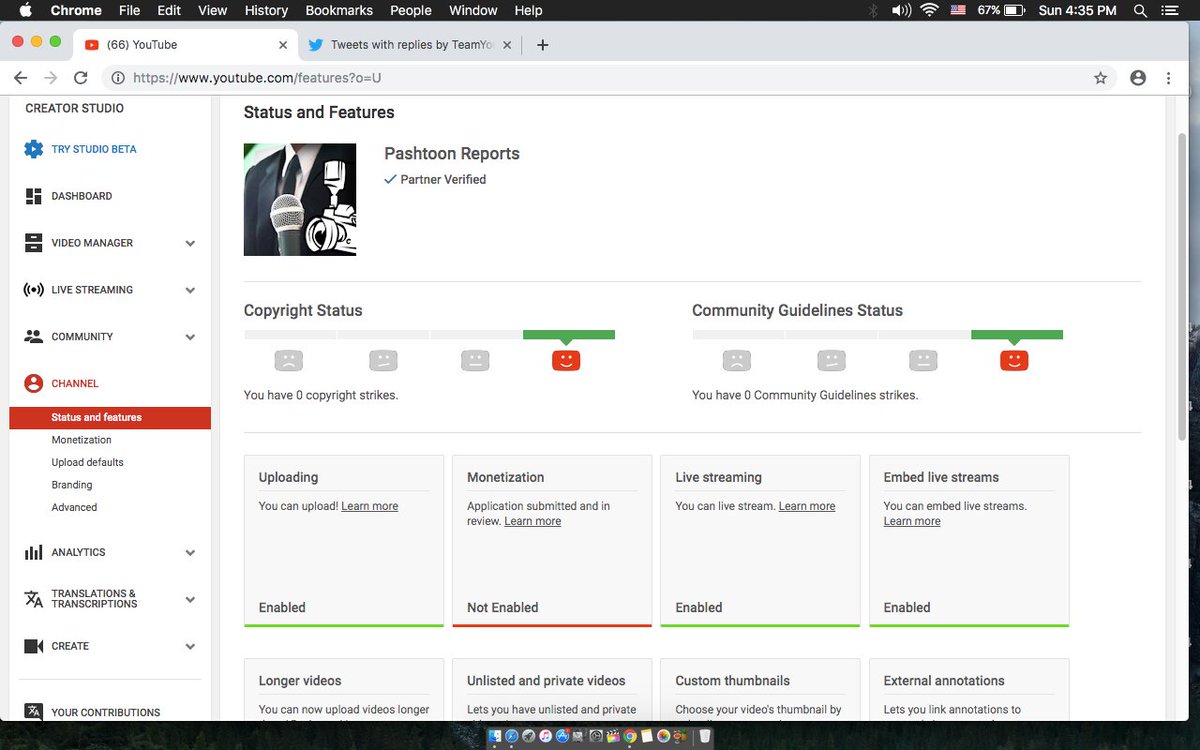This screenshot has width=1200, height=750.
Task: Click the Longer videos card heading
Action: pyautogui.click(x=300, y=681)
